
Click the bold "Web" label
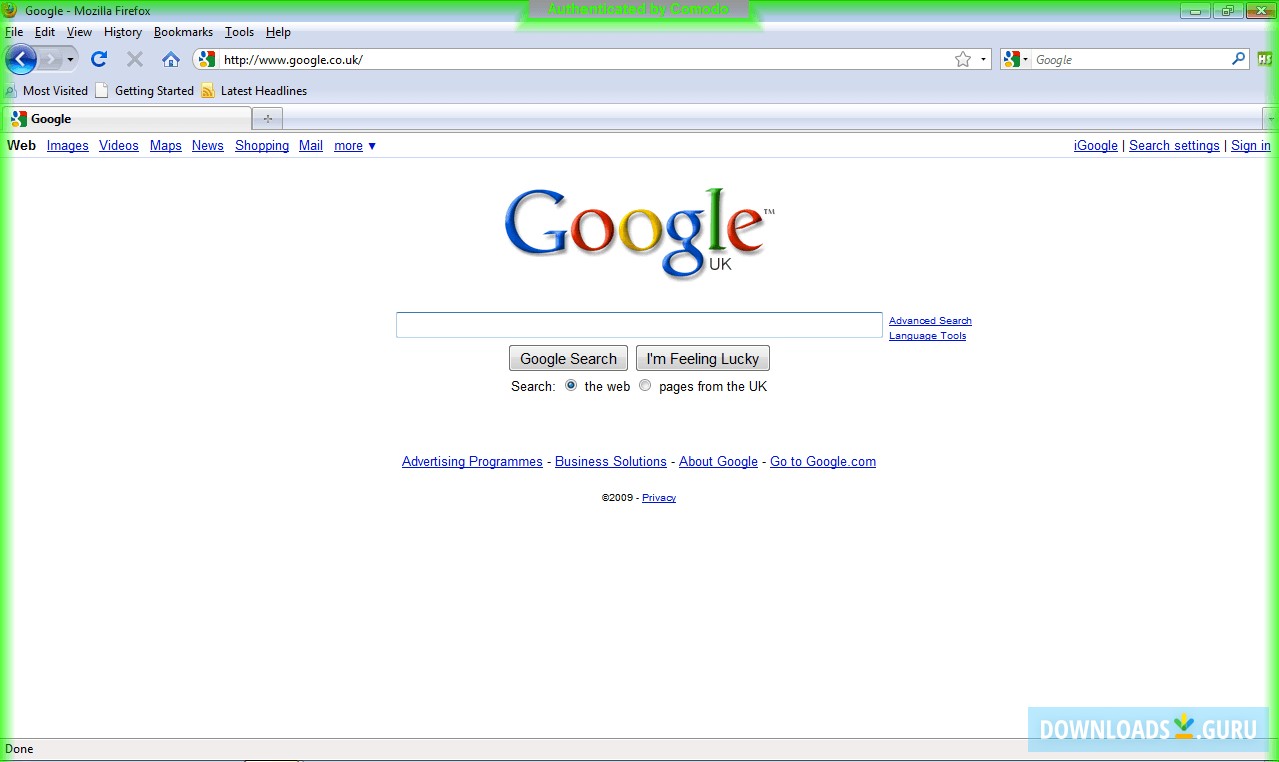21,146
